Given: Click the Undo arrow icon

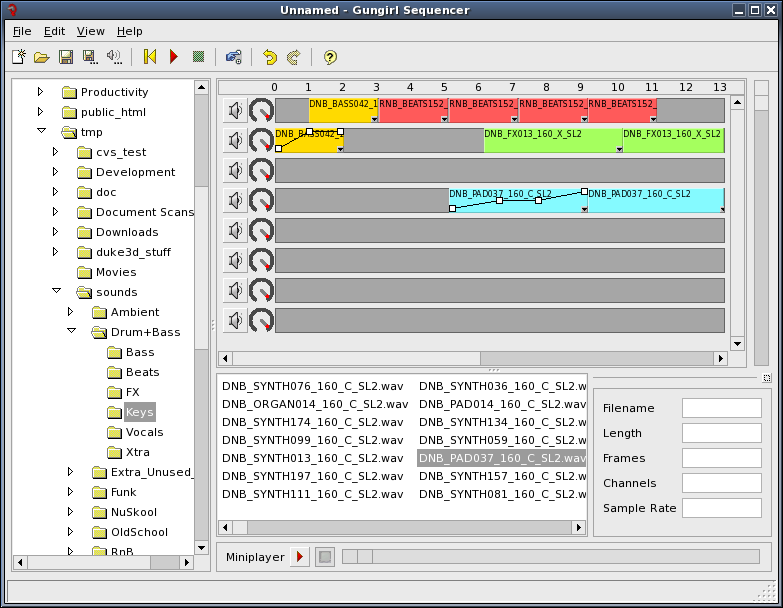Looking at the screenshot, I should (270, 57).
